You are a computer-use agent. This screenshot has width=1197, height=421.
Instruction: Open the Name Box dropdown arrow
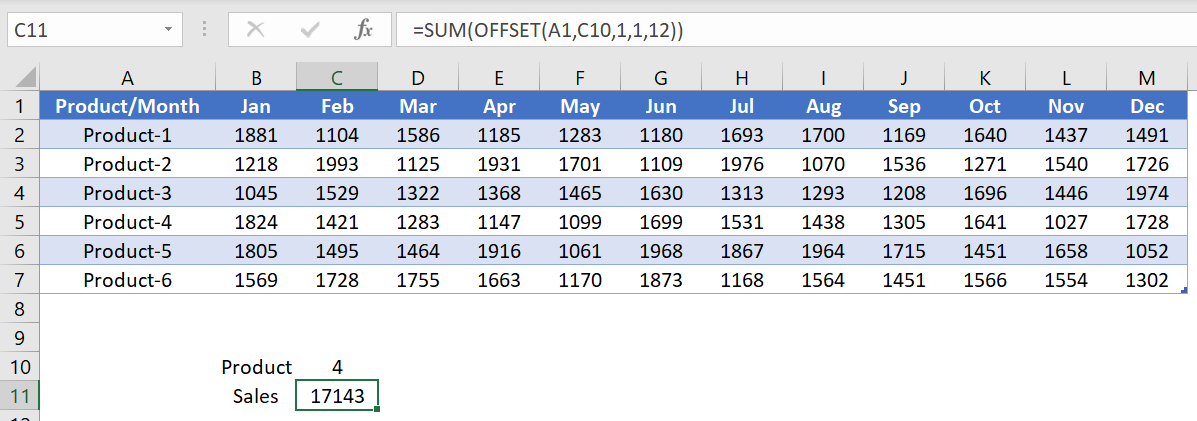click(x=168, y=31)
